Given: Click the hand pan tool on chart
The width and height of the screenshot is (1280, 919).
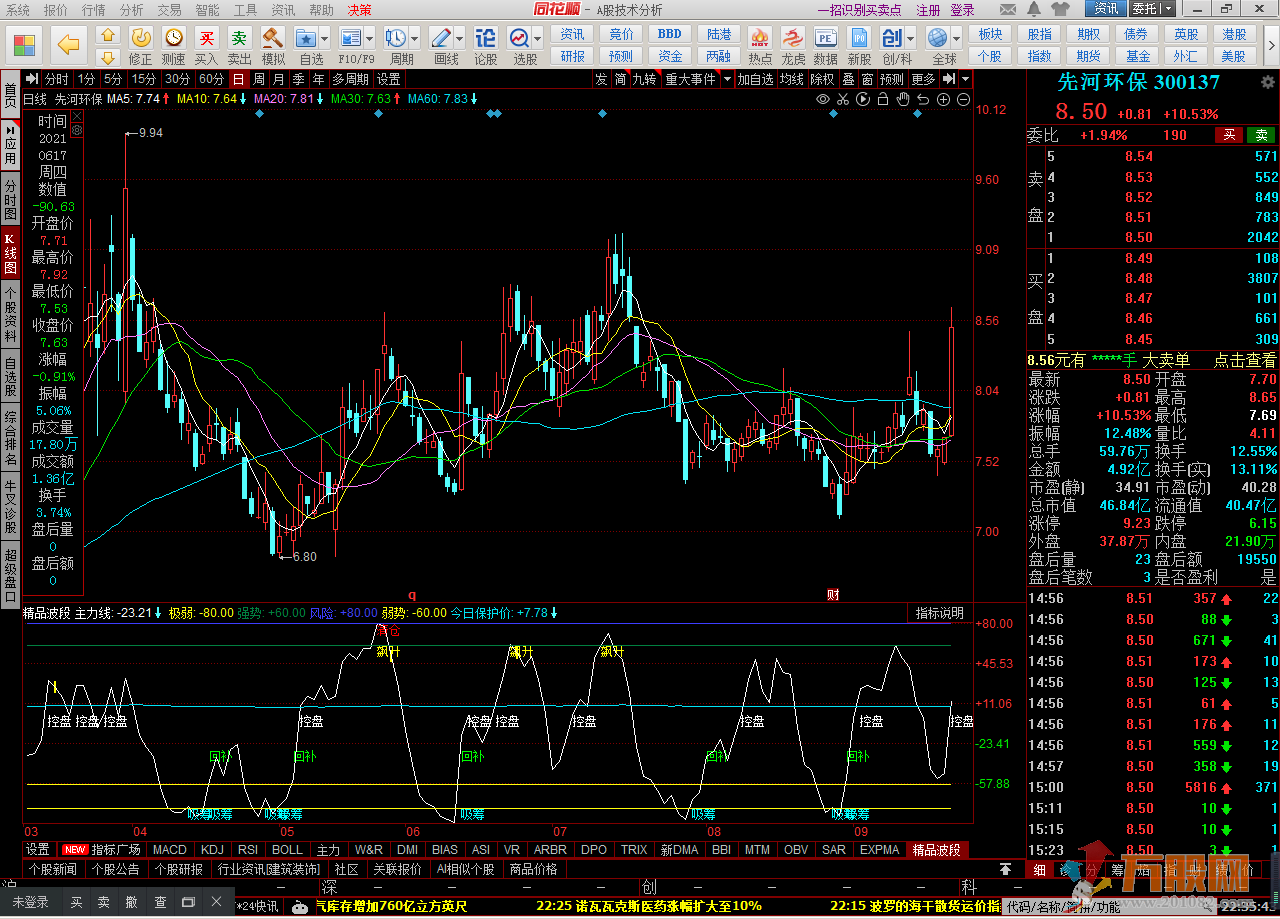Looking at the screenshot, I should [903, 99].
